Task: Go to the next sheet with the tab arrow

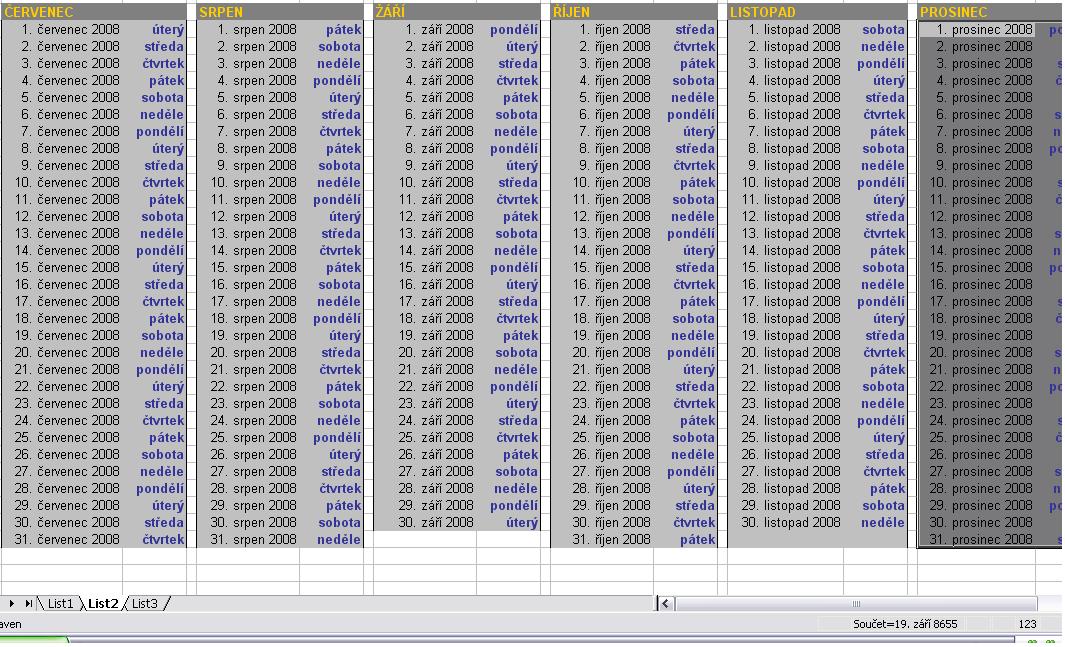Action: tap(12, 603)
